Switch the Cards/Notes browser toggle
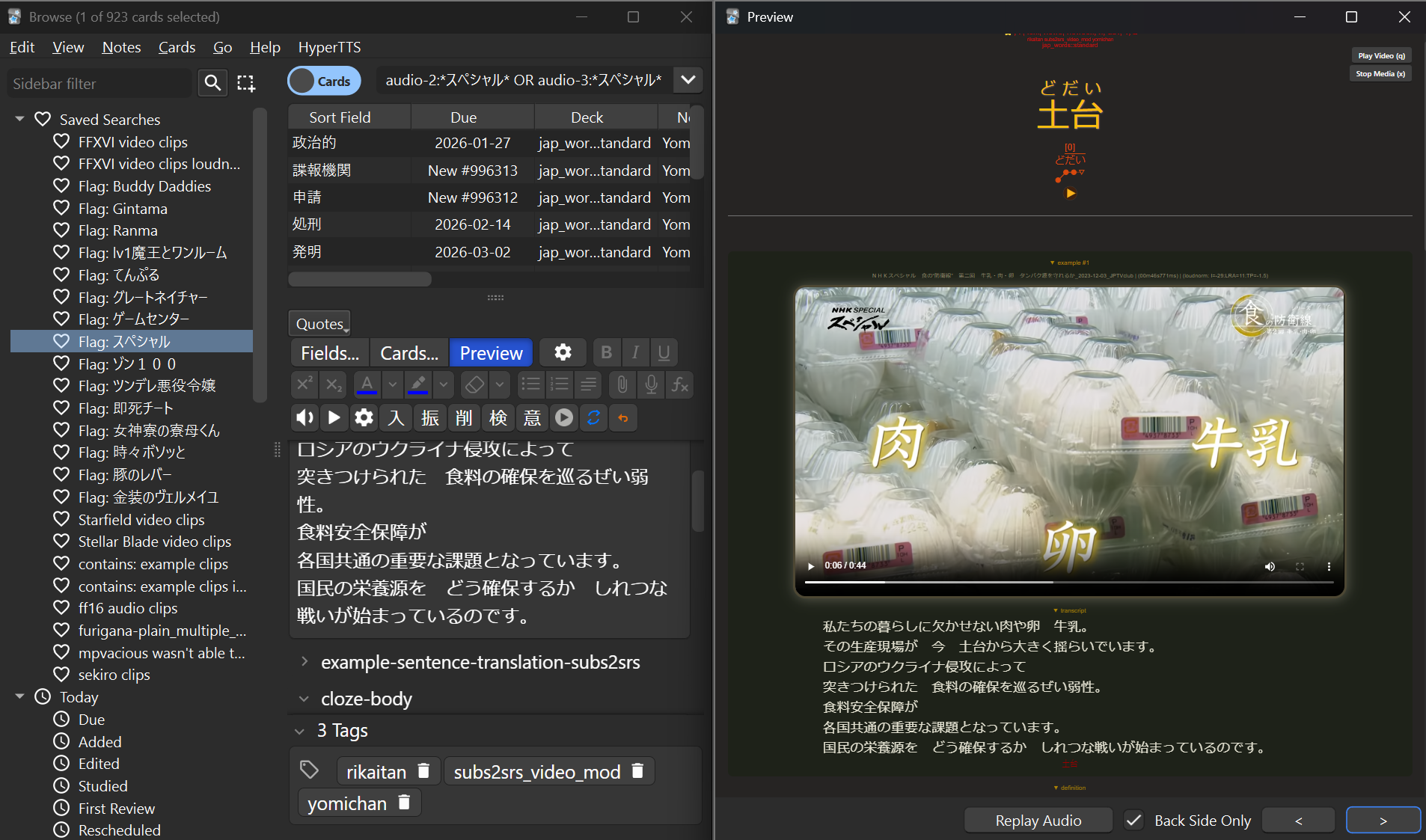Image resolution: width=1426 pixels, height=840 pixels. point(324,81)
